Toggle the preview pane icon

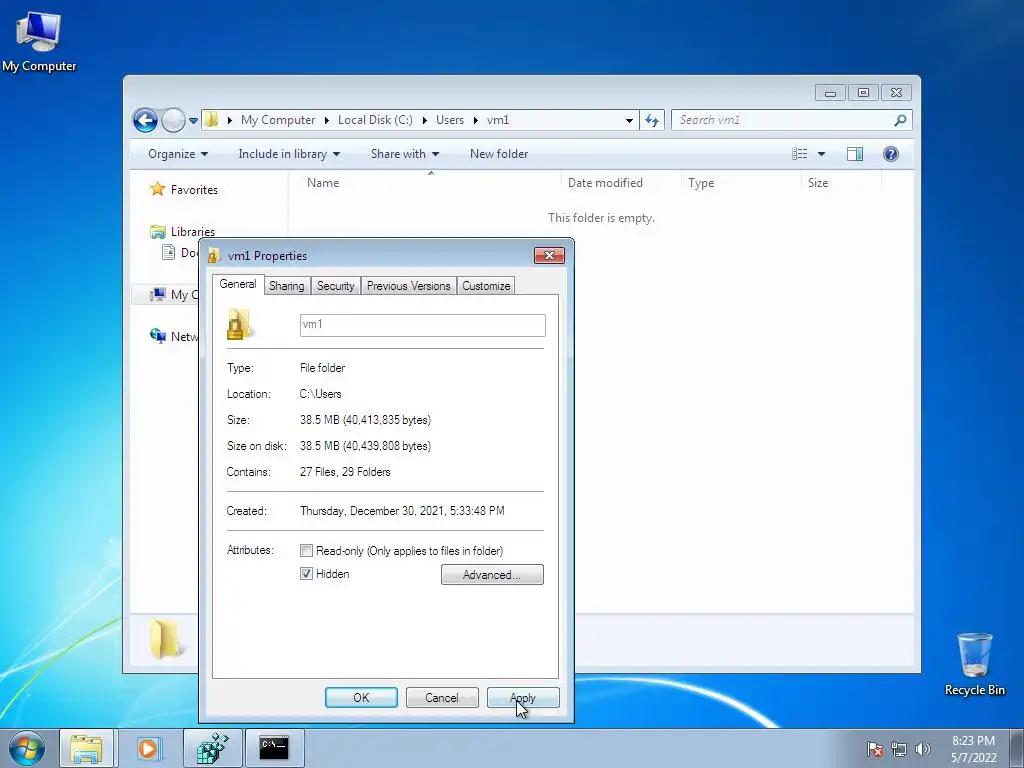coord(855,154)
